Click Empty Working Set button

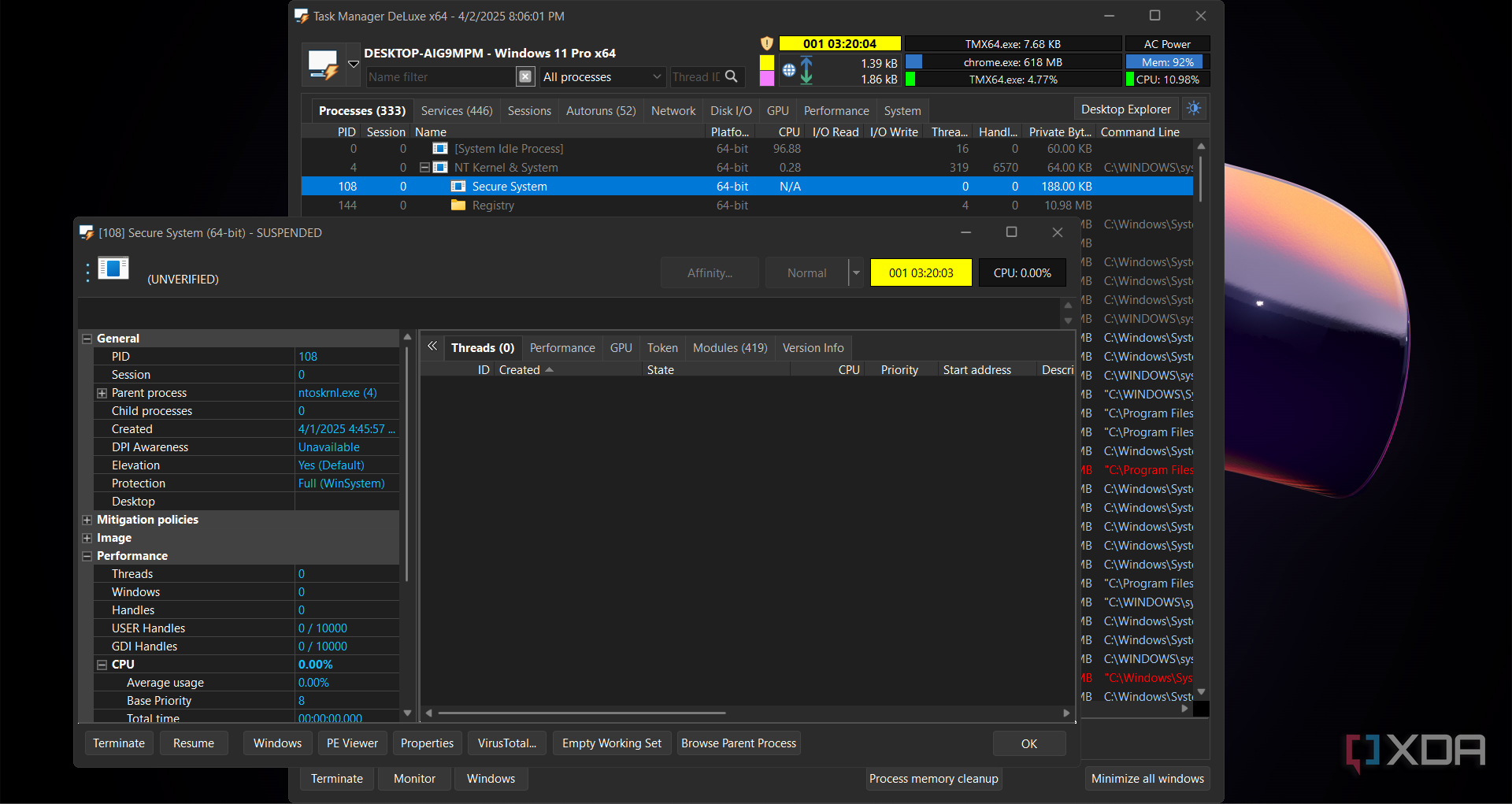612,743
